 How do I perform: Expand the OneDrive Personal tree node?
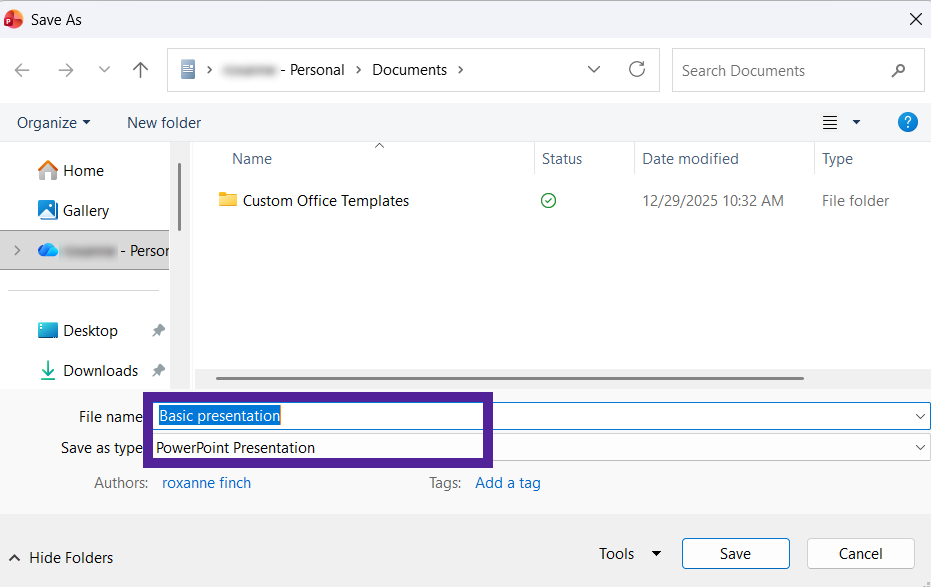coord(16,251)
